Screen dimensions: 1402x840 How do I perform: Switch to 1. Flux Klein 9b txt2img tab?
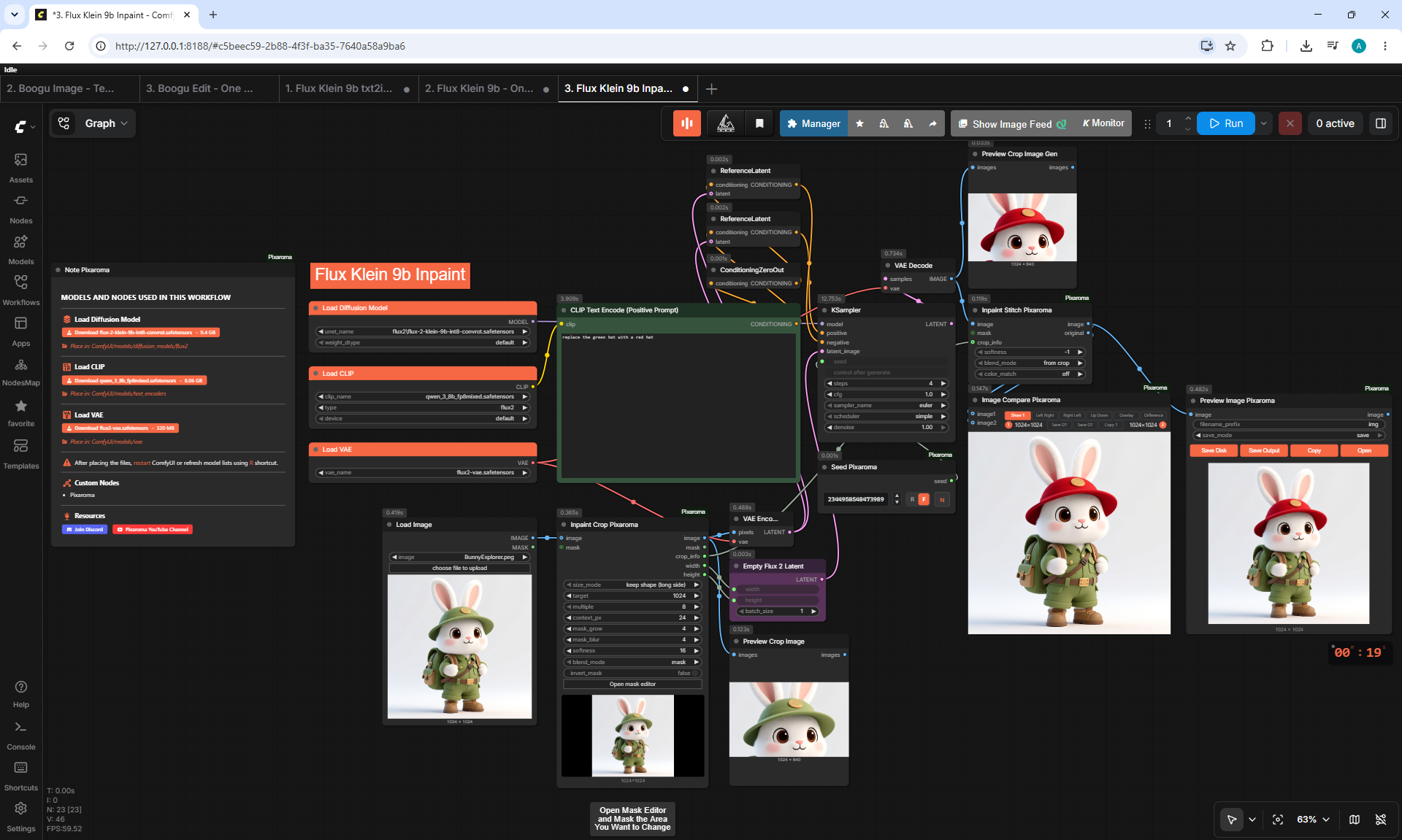point(348,88)
